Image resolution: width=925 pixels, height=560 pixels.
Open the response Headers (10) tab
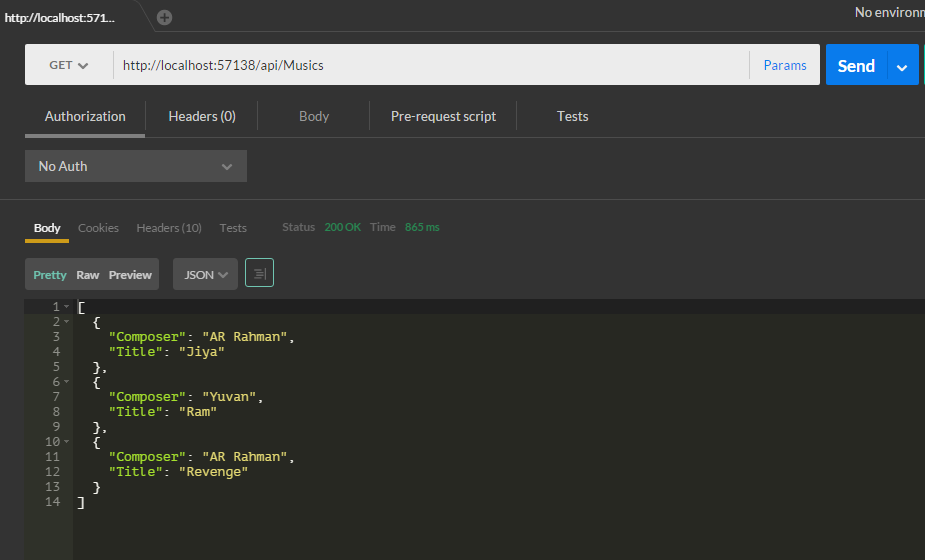pyautogui.click(x=169, y=228)
